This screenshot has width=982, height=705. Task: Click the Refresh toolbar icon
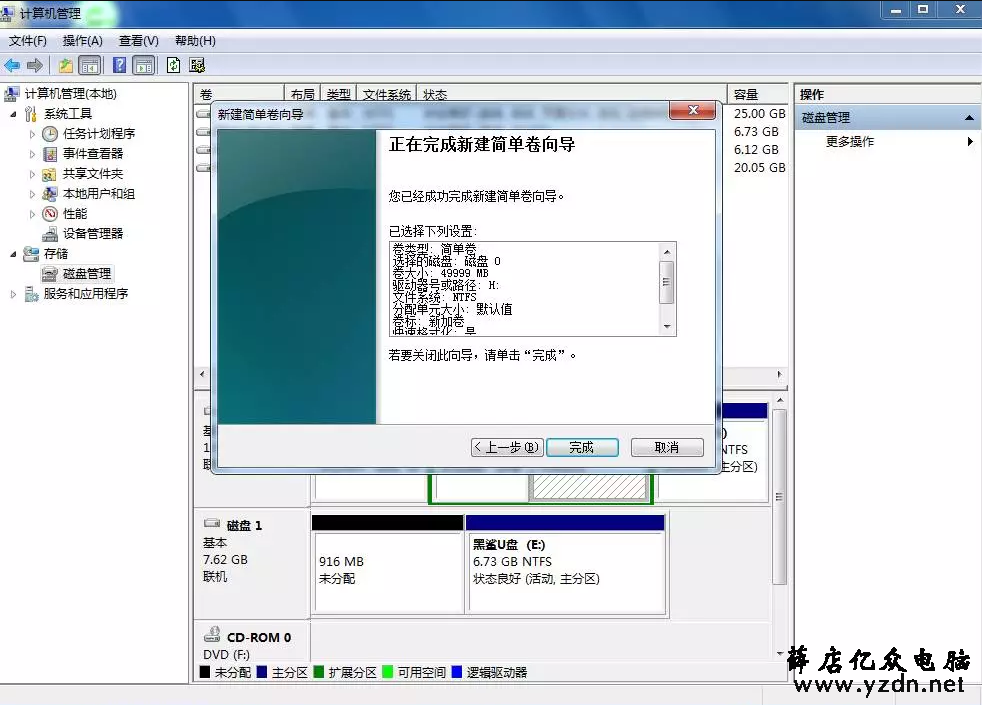pos(173,65)
